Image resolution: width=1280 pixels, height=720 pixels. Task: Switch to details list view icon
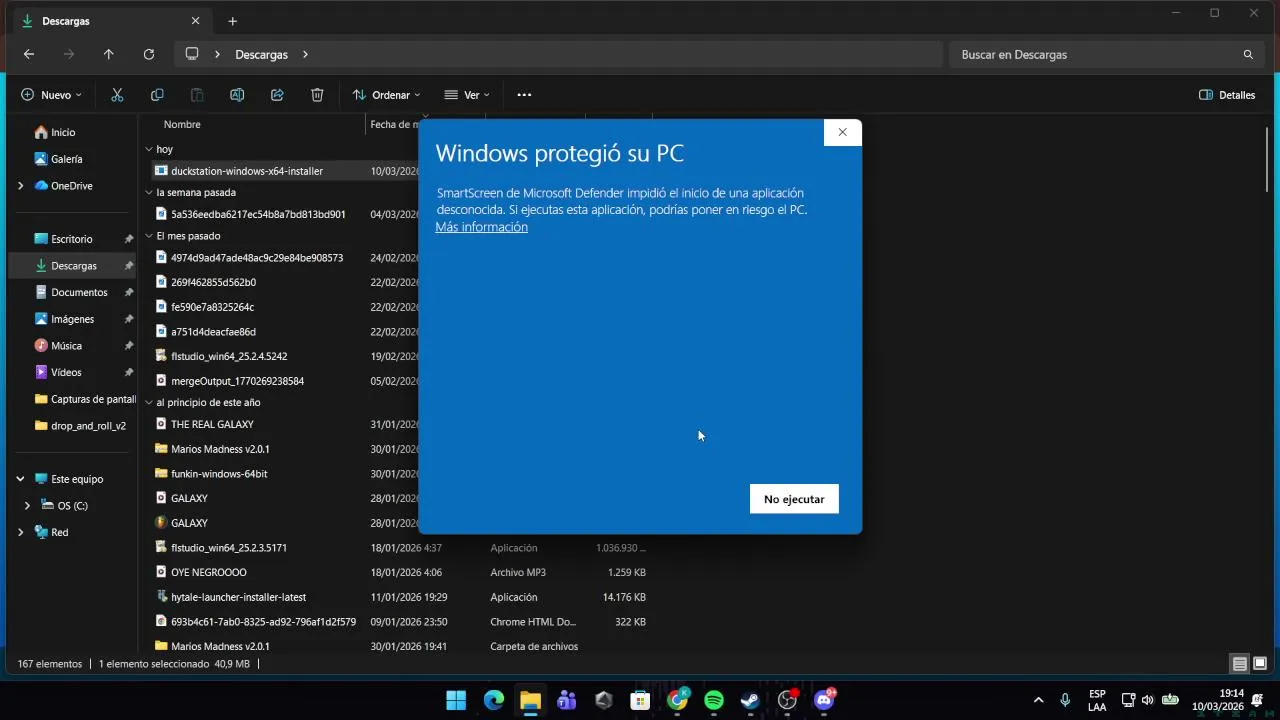tap(1239, 664)
